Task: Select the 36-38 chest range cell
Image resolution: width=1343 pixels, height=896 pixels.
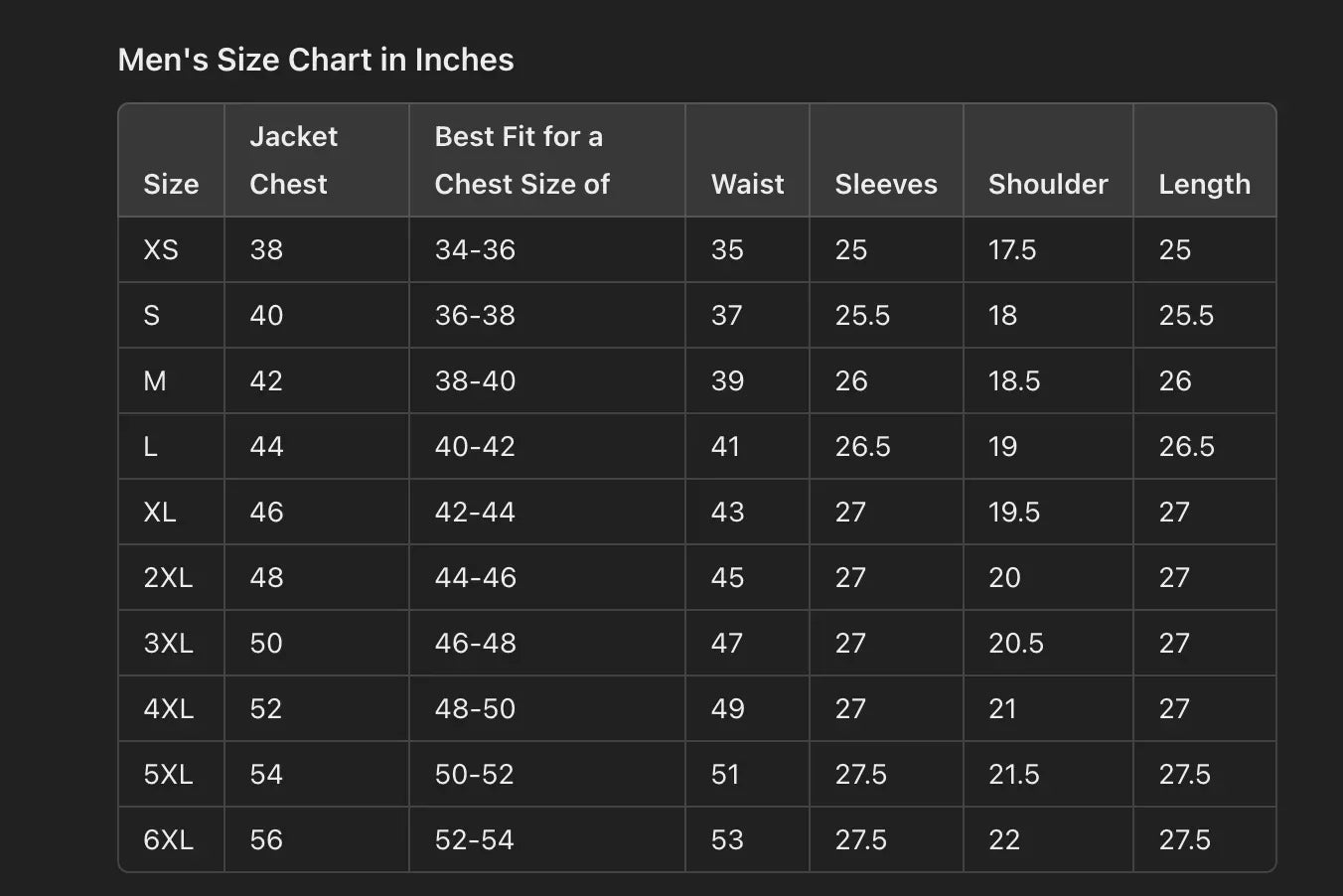Action: (475, 315)
